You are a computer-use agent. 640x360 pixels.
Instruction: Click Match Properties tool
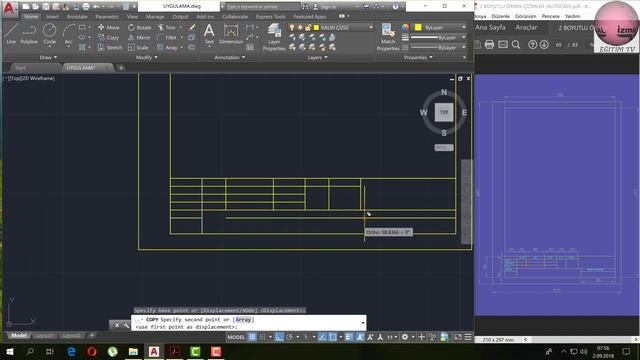(388, 37)
